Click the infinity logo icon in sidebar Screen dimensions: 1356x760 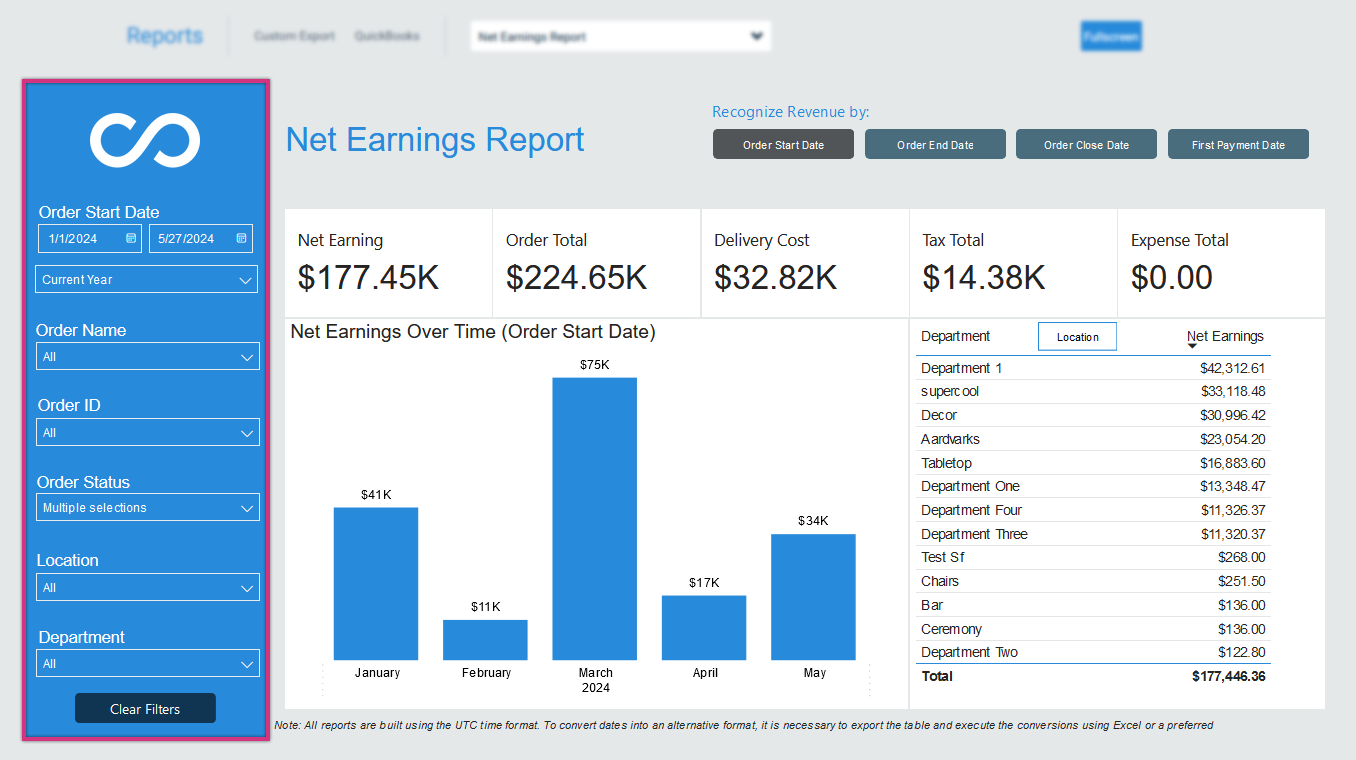click(145, 139)
